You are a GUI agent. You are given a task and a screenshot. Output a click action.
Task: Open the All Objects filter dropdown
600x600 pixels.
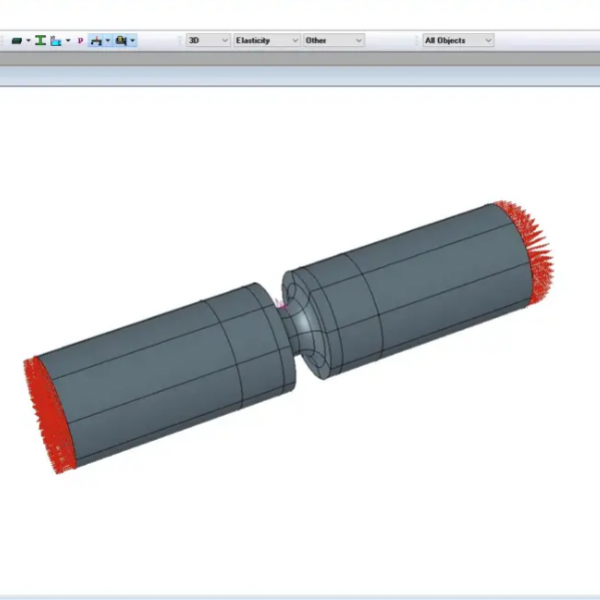(x=458, y=41)
